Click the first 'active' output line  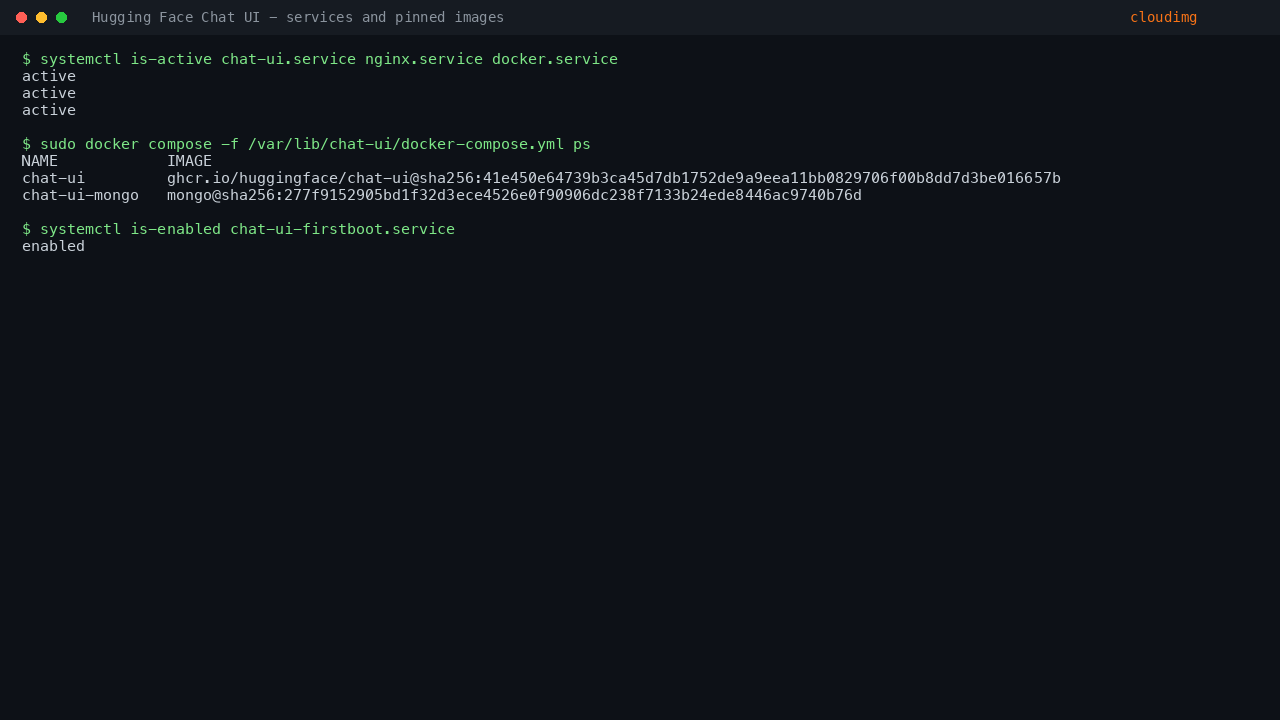click(49, 76)
